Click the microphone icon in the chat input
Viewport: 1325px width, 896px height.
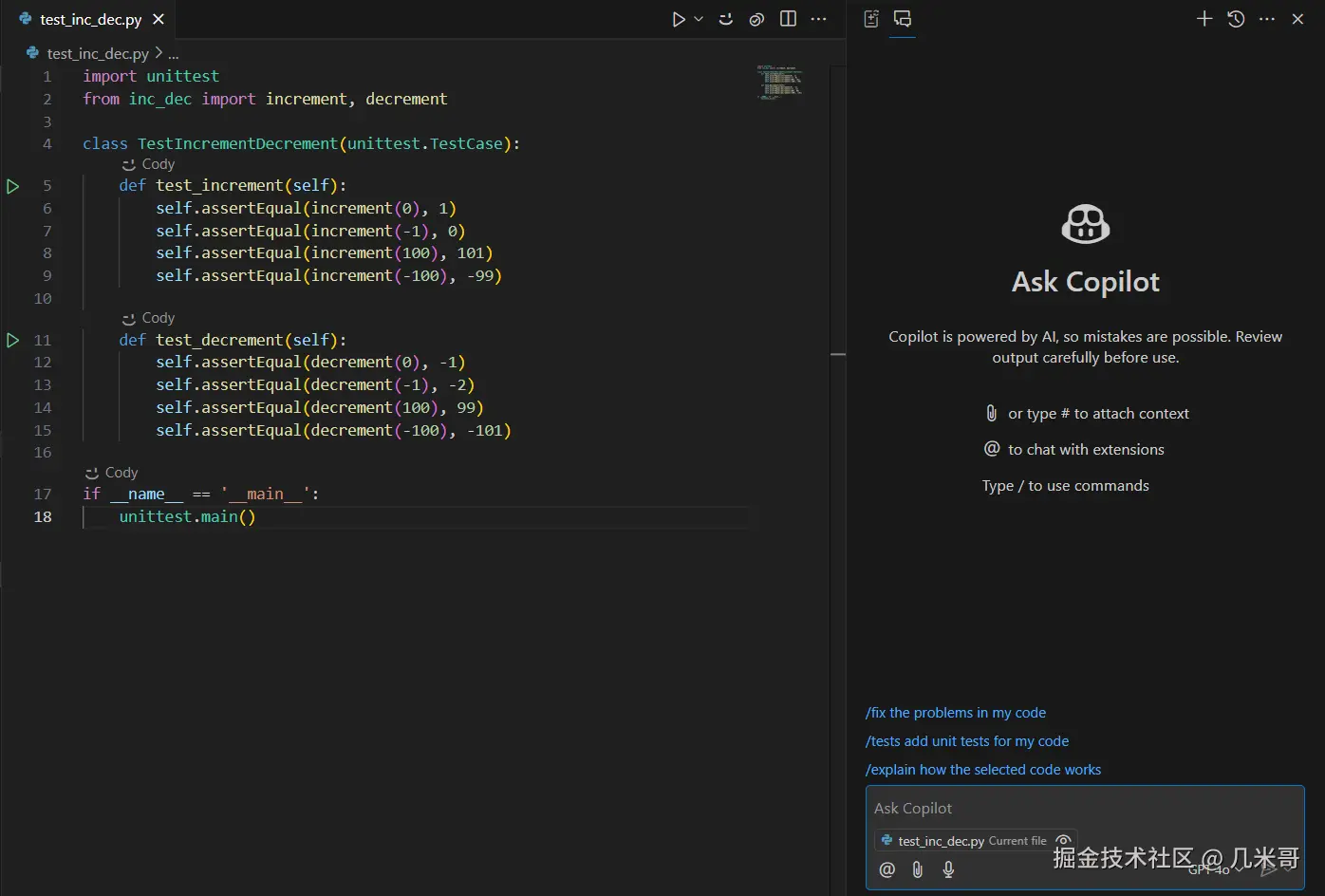click(x=947, y=869)
